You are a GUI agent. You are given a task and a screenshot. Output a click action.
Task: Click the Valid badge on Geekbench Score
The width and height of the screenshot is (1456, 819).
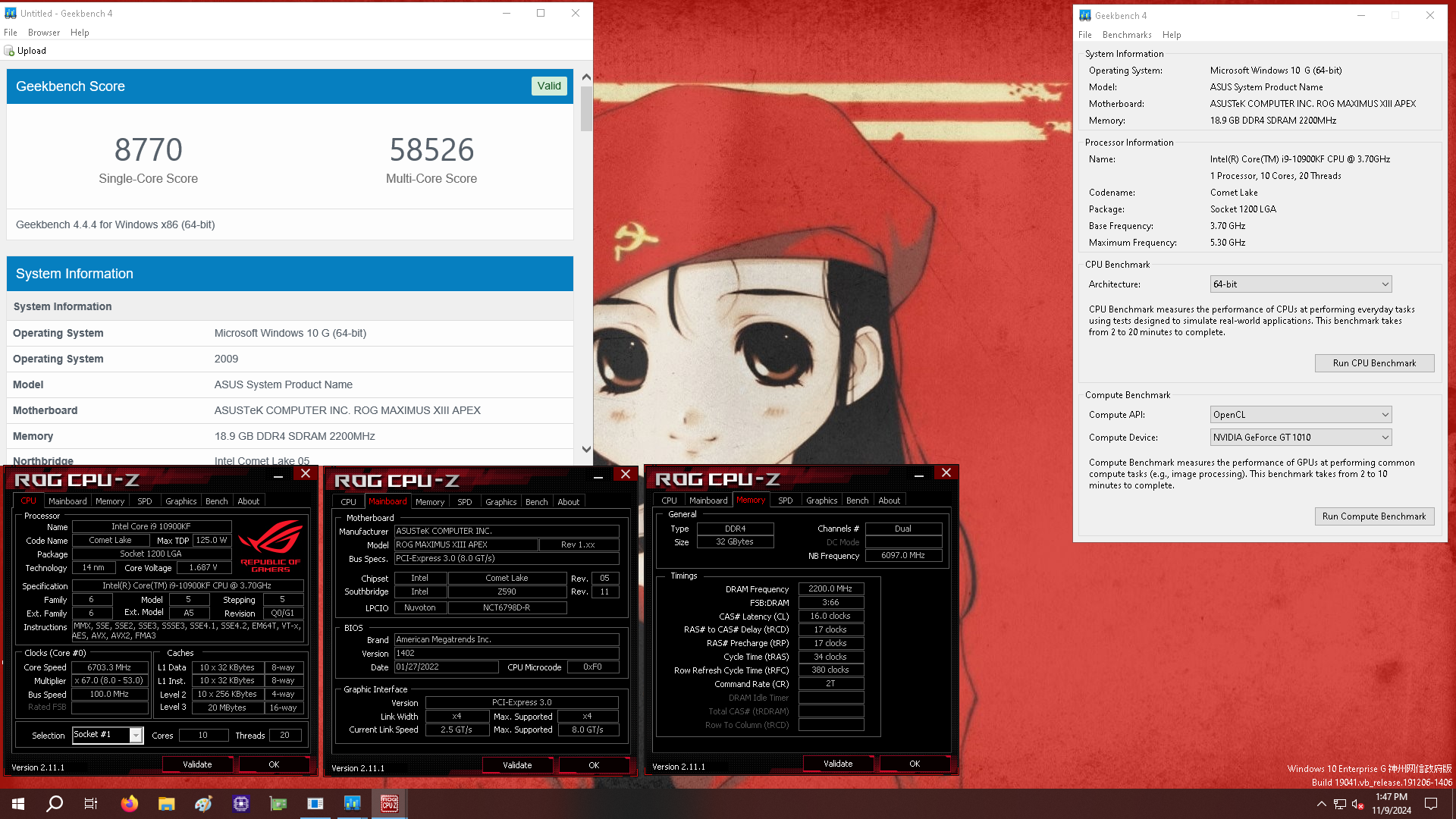[x=549, y=86]
